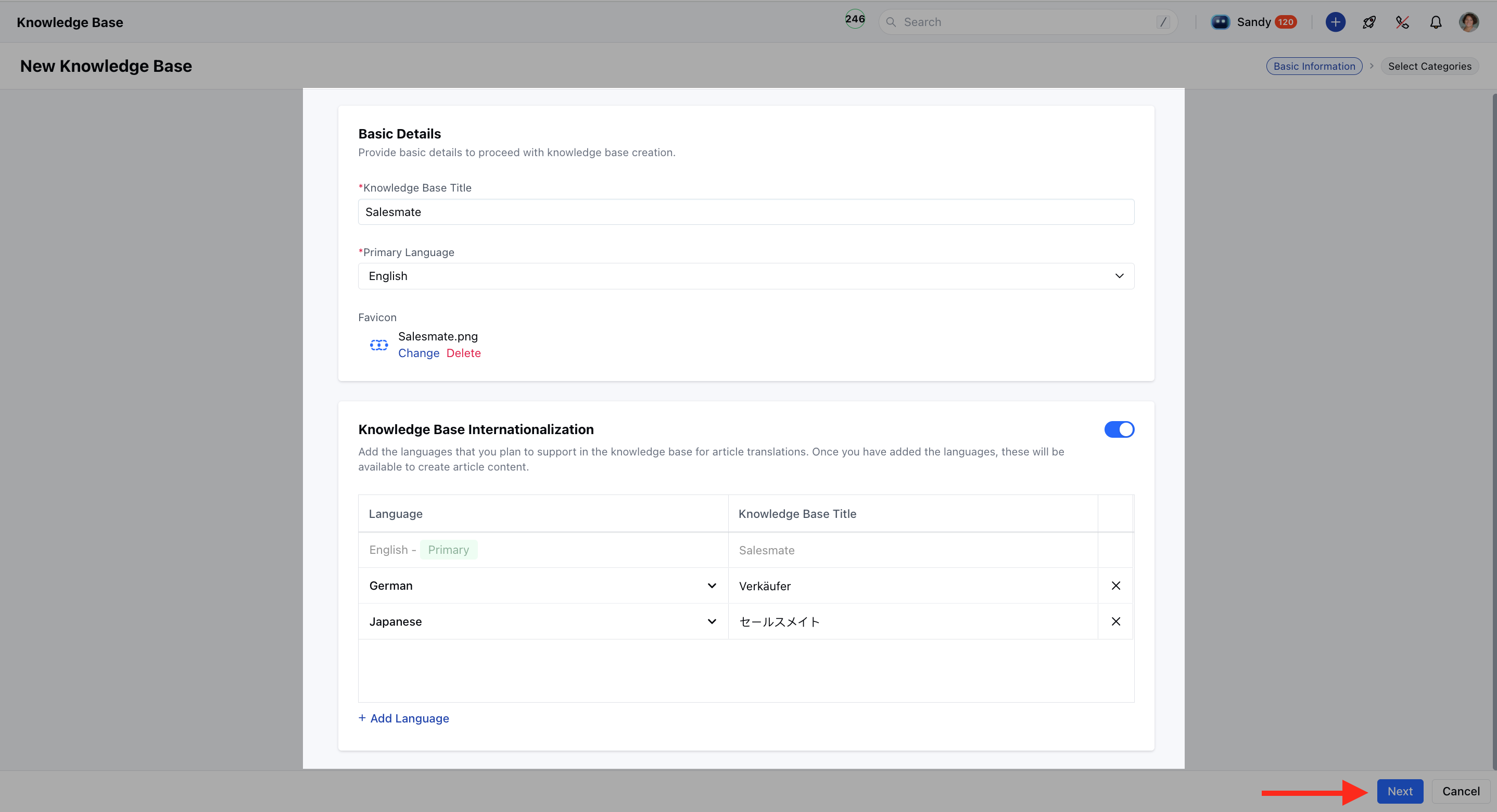
Task: Click the phone call icon
Action: [x=1402, y=22]
